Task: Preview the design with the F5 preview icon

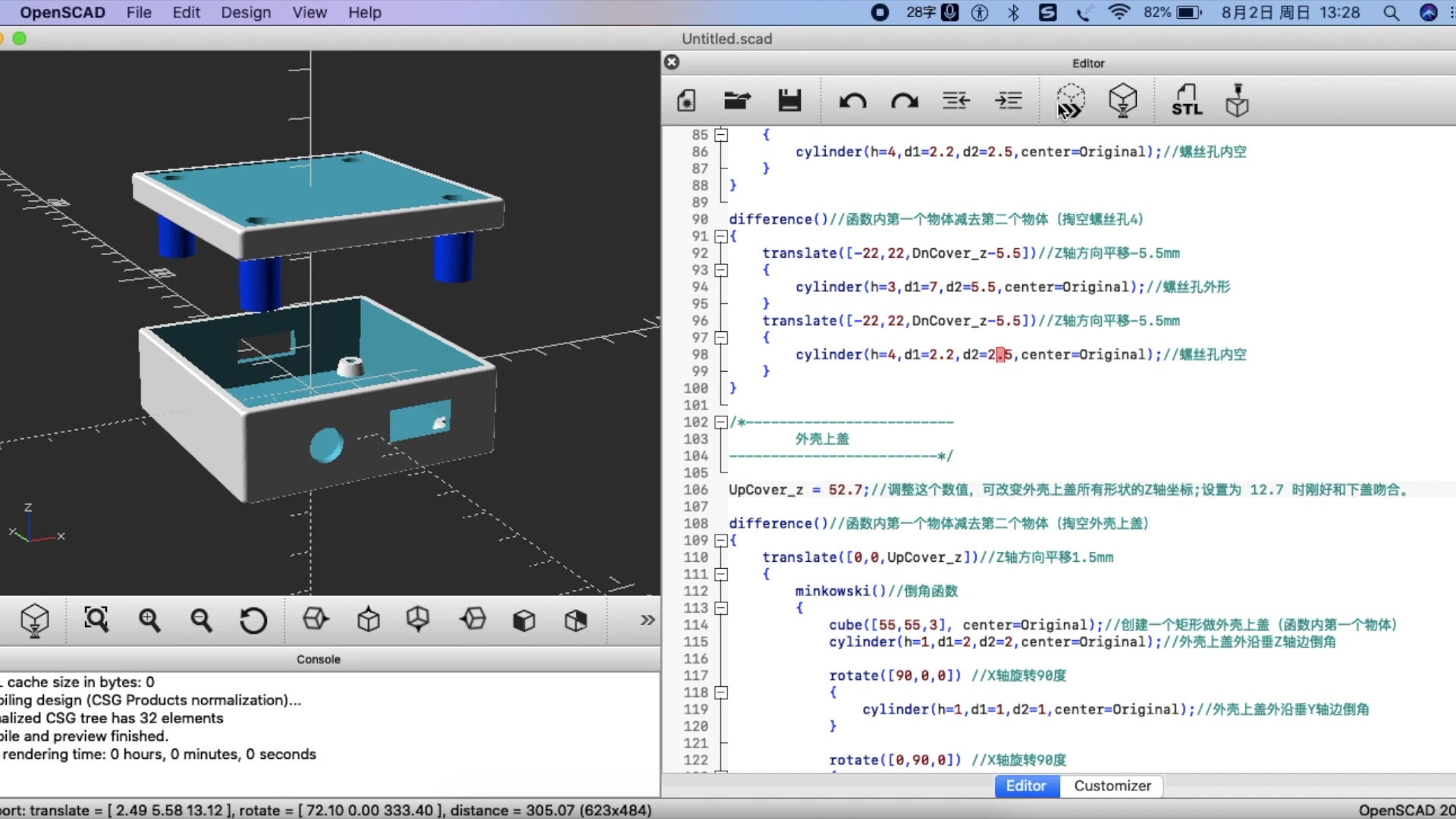Action: [1070, 100]
